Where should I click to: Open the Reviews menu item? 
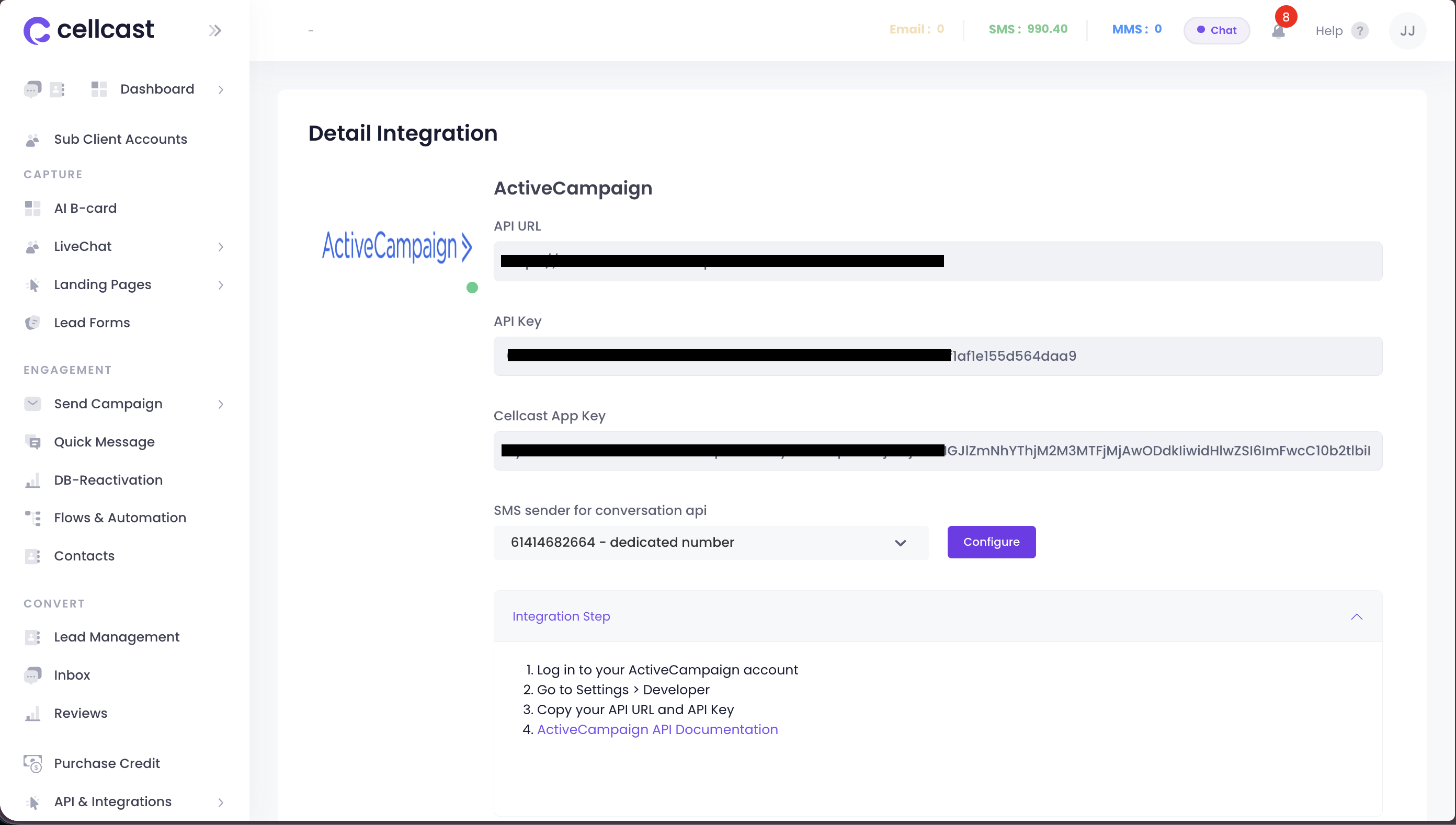click(81, 713)
